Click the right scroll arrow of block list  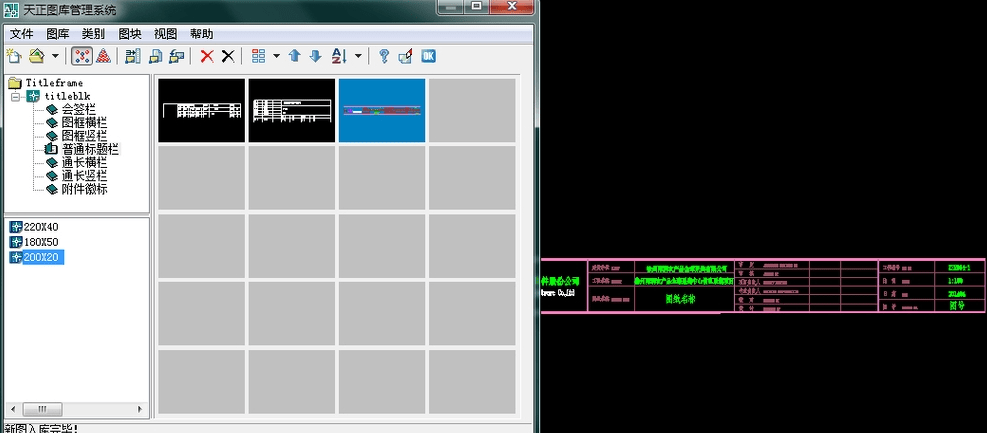[x=140, y=409]
